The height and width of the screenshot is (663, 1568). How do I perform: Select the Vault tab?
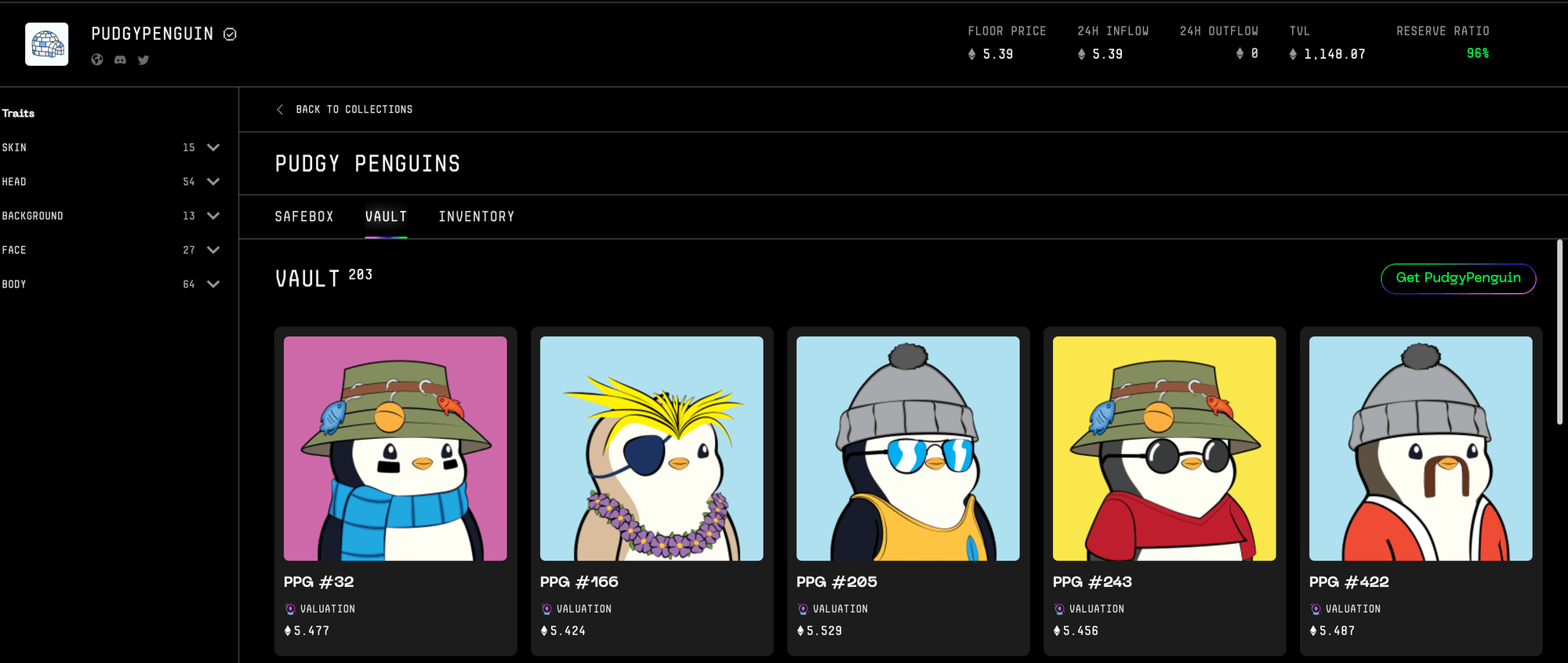pos(386,216)
